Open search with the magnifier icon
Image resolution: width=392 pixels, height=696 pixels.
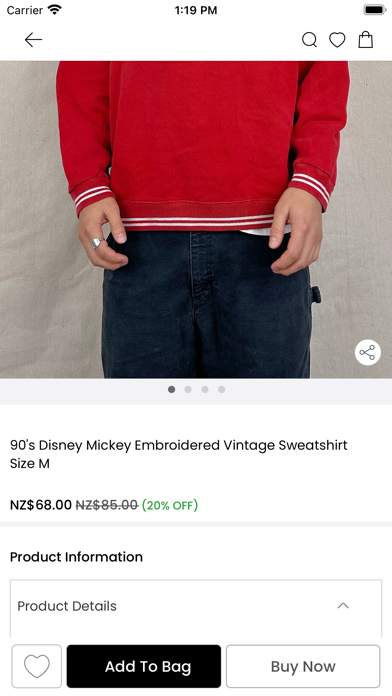(x=309, y=40)
